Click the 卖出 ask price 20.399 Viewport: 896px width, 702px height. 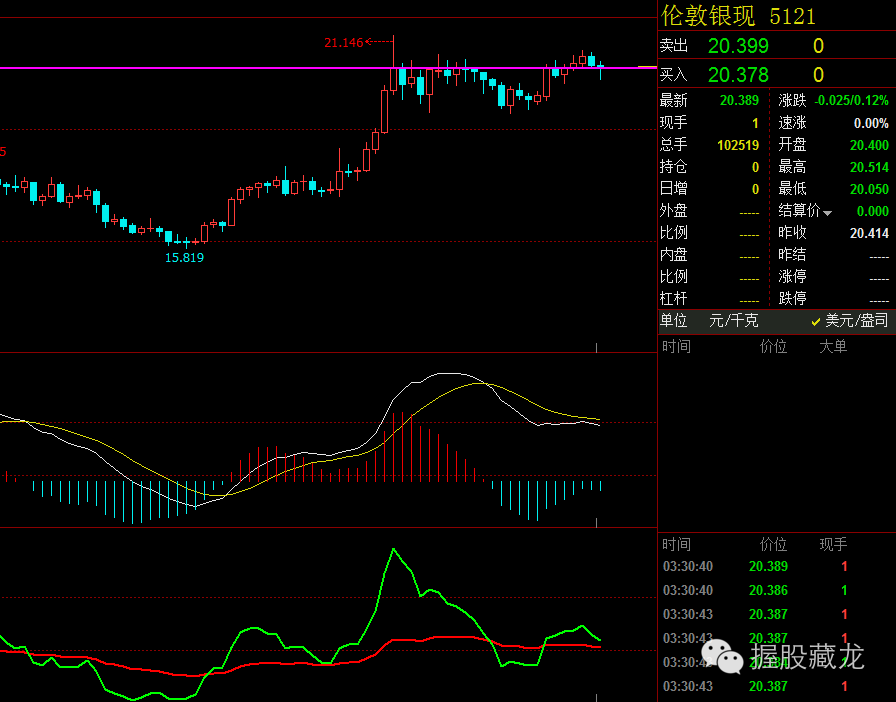point(738,46)
